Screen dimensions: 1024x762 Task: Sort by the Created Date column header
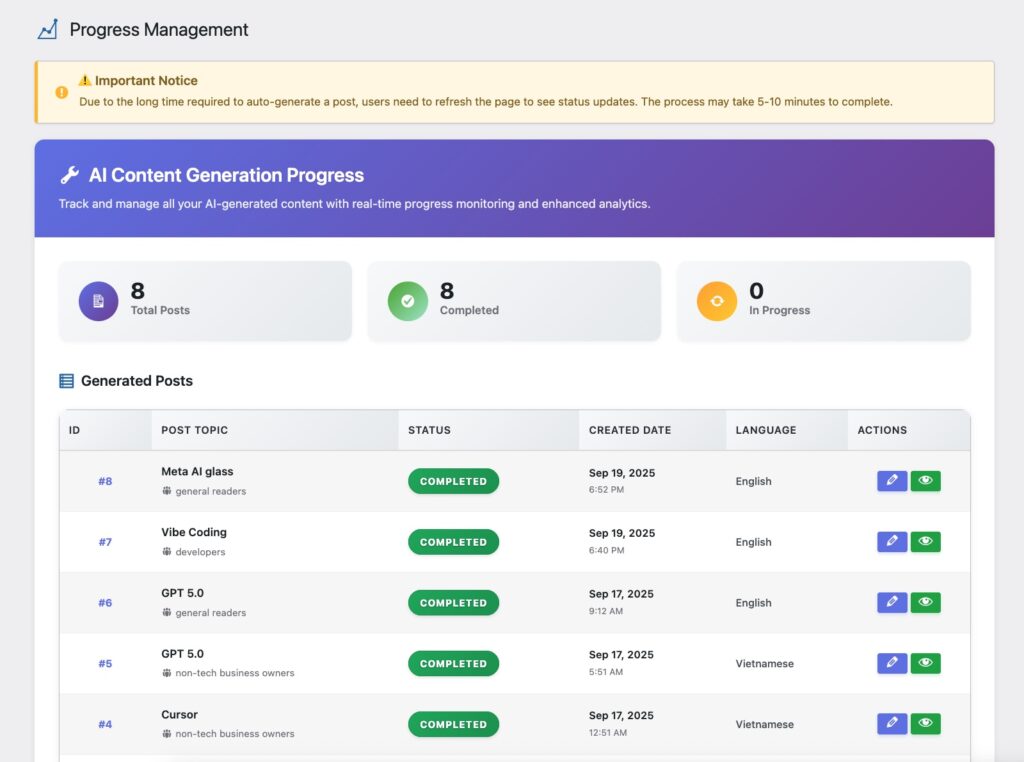(x=630, y=430)
